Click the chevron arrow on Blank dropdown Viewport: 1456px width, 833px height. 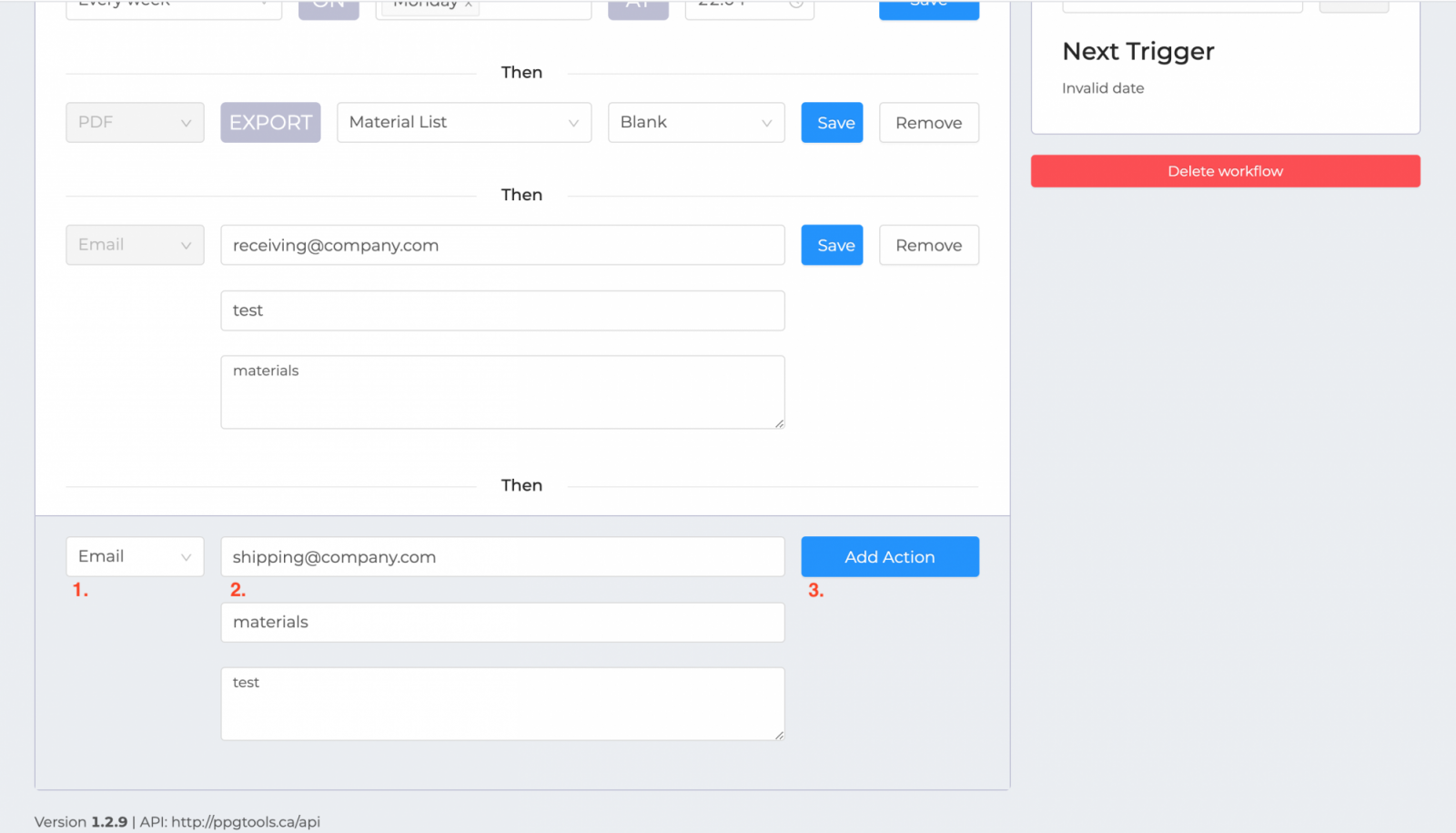767,123
